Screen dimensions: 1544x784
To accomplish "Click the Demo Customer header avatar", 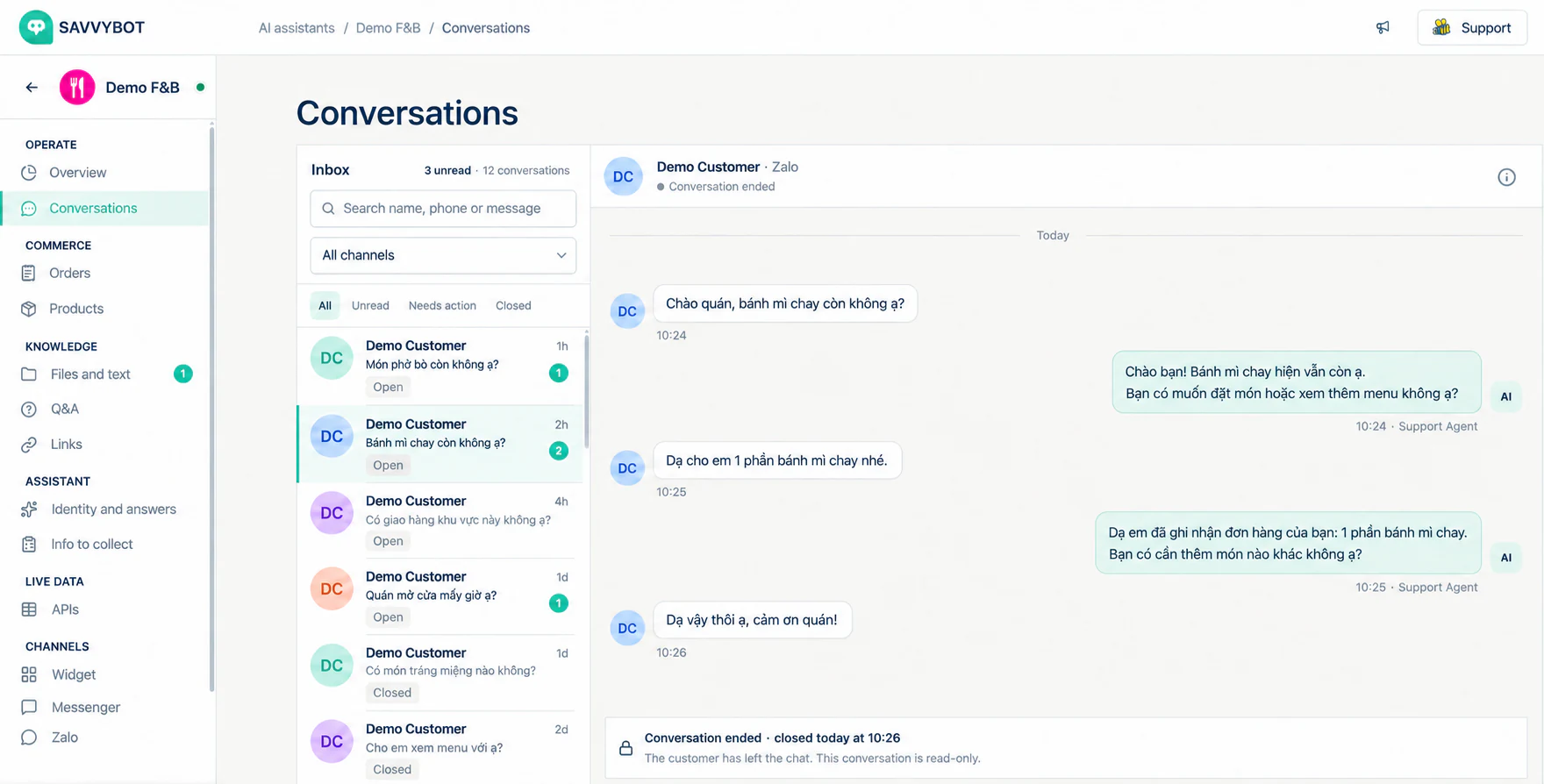I will tap(624, 176).
